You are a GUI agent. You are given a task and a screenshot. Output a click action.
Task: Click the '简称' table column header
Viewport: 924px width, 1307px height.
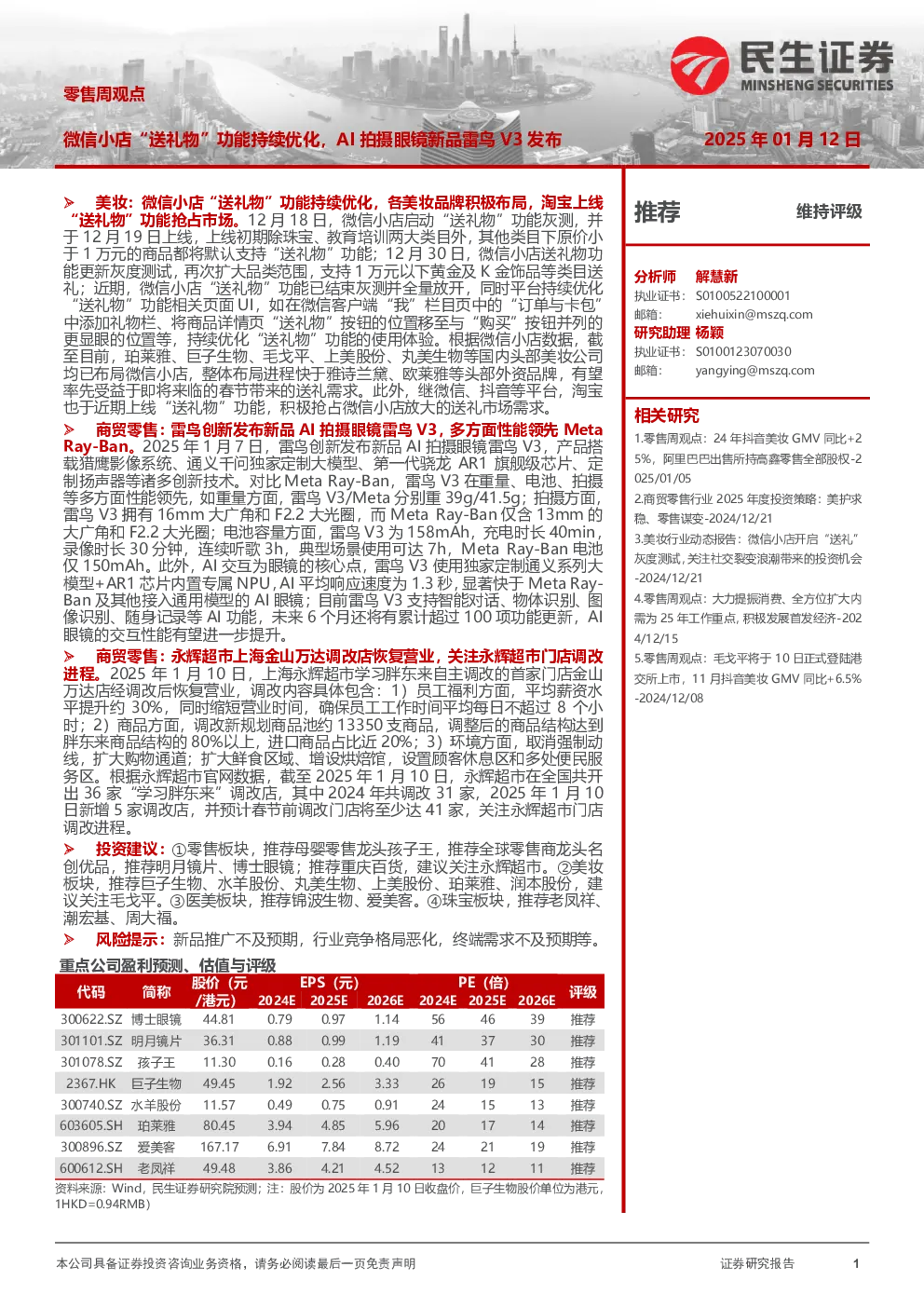(156, 992)
